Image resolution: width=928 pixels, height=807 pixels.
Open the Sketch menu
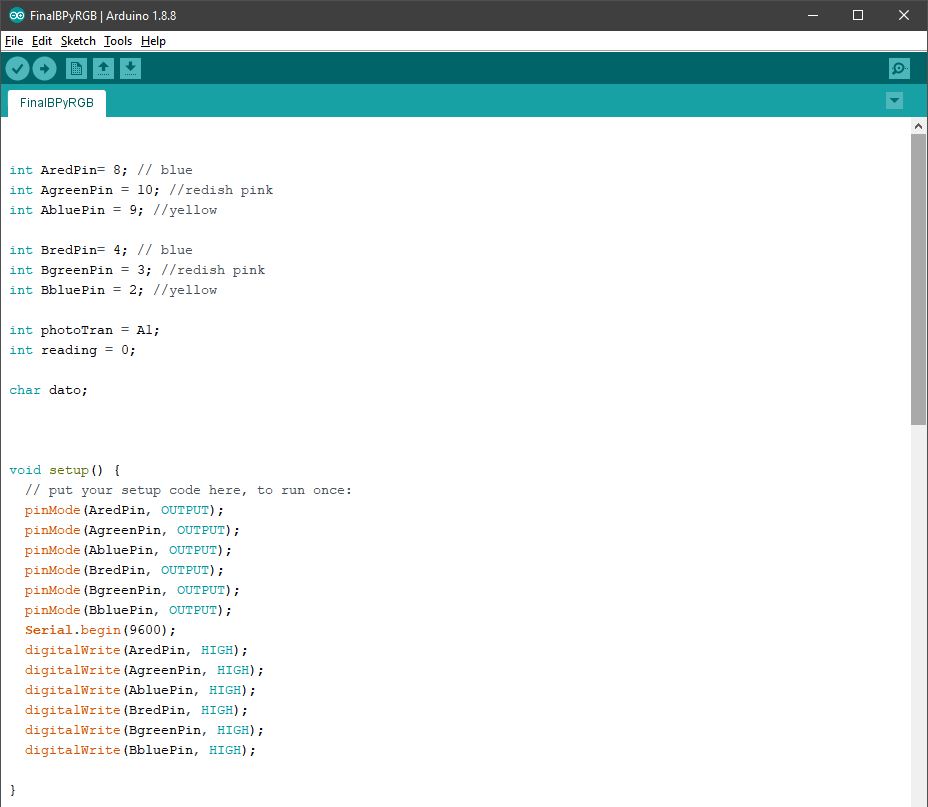[x=78, y=41]
